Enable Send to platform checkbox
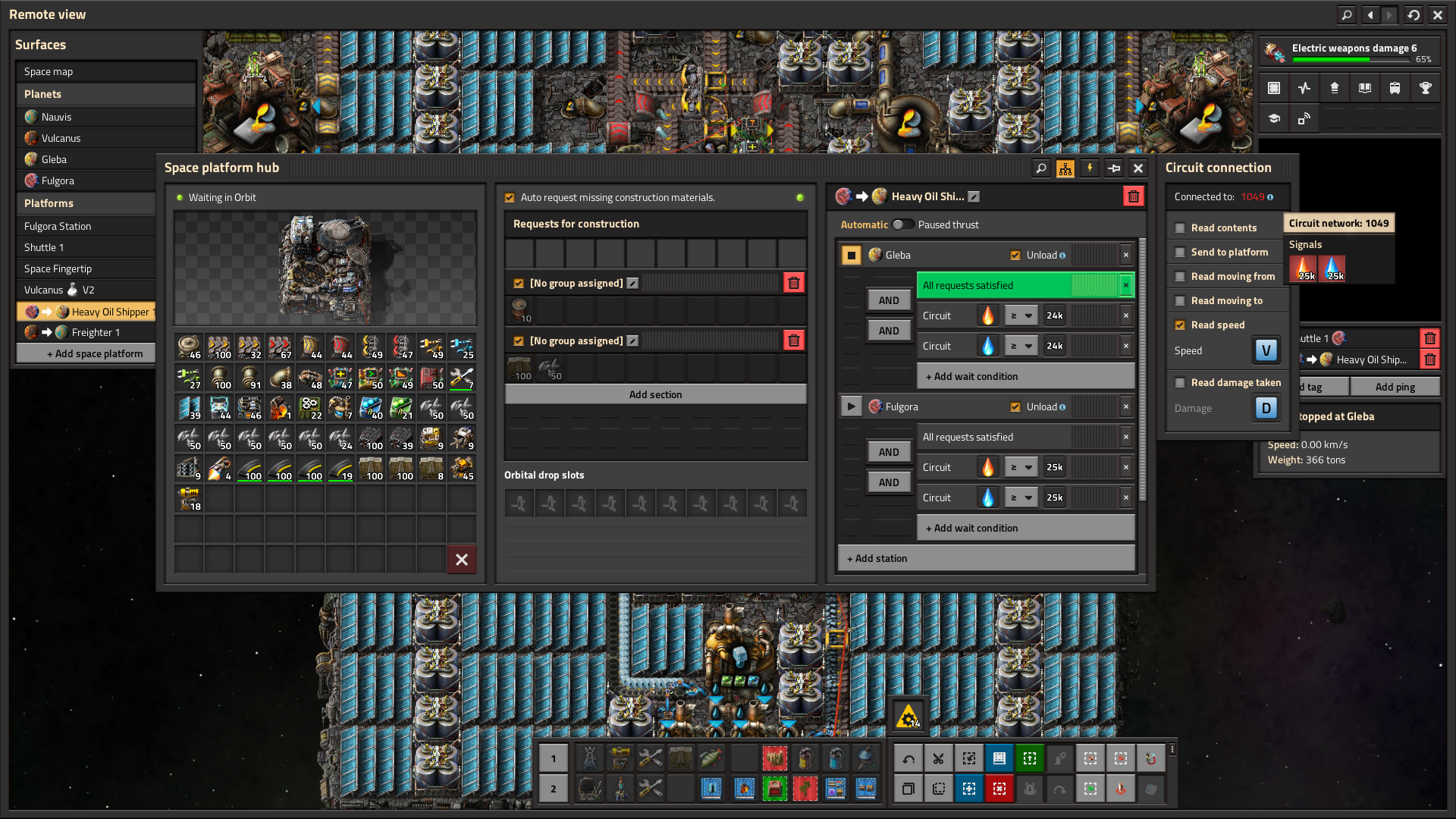The width and height of the screenshot is (1456, 819). click(1180, 252)
